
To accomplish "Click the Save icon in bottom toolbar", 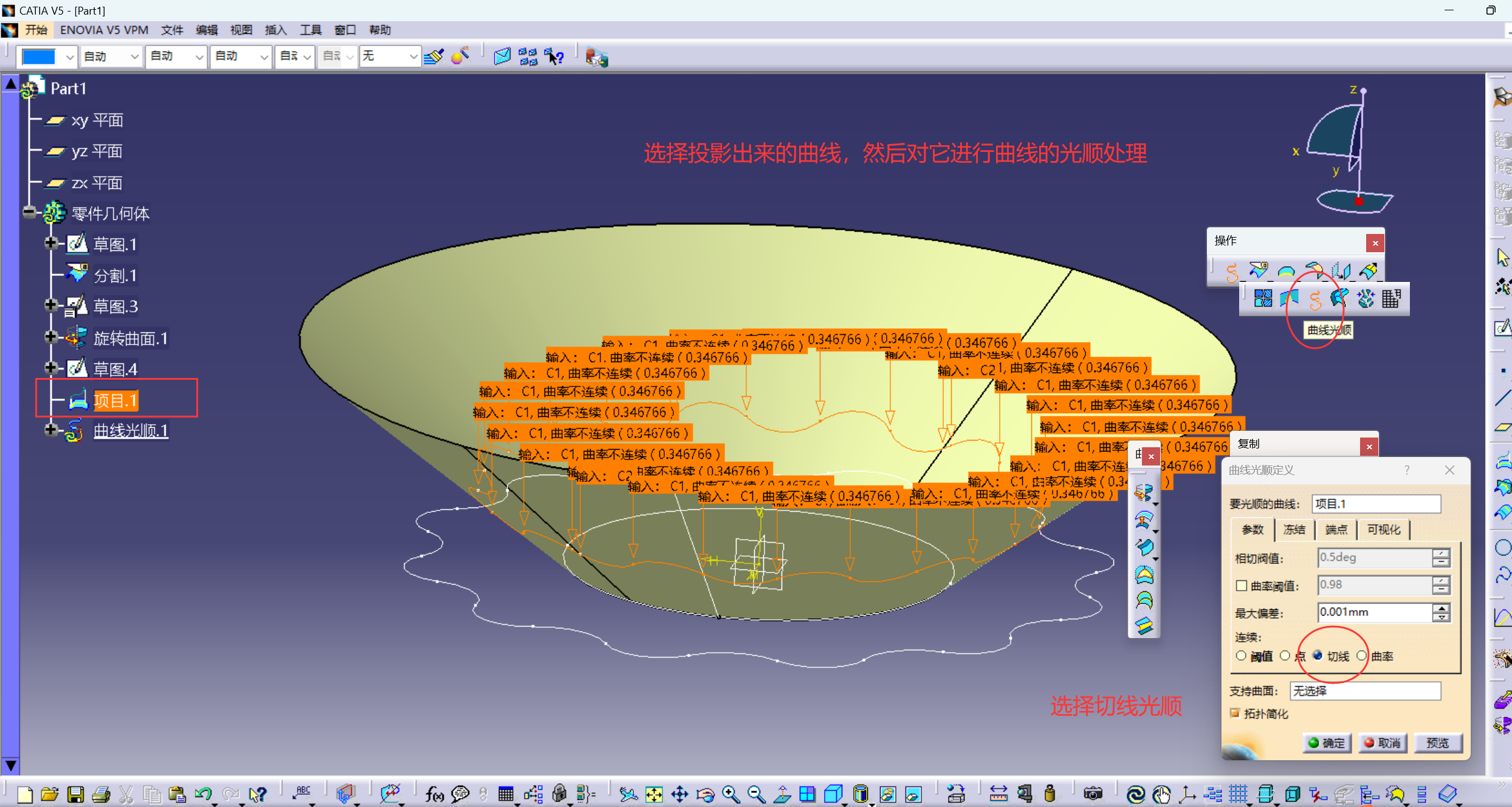I will [75, 794].
